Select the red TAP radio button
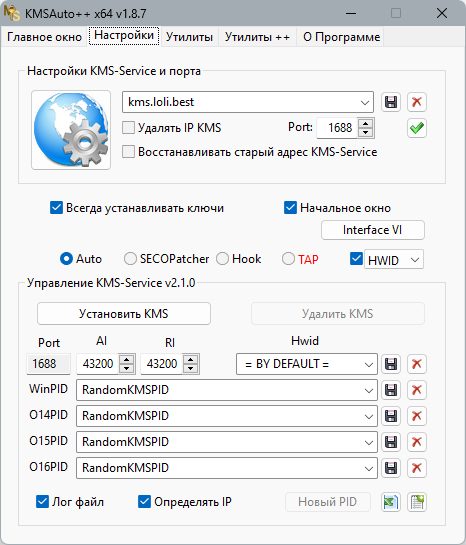Screen dimensions: 466x545 288,259
